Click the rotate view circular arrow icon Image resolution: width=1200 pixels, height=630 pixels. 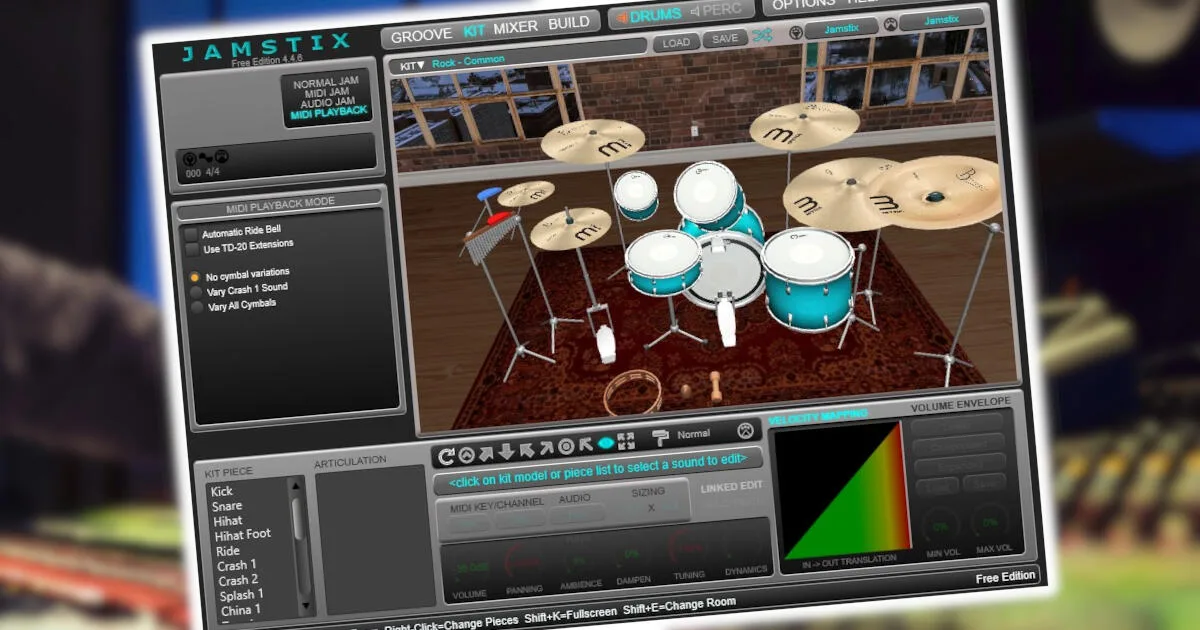447,455
